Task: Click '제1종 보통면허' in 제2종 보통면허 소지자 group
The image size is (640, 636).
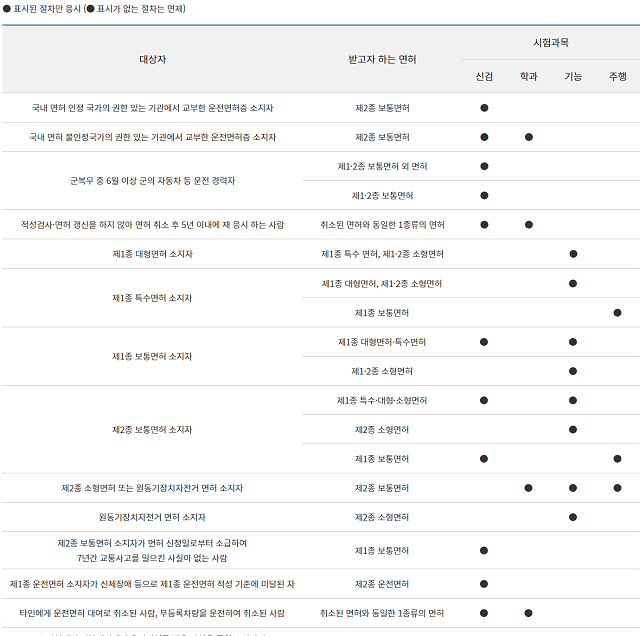Action: pyautogui.click(x=382, y=459)
